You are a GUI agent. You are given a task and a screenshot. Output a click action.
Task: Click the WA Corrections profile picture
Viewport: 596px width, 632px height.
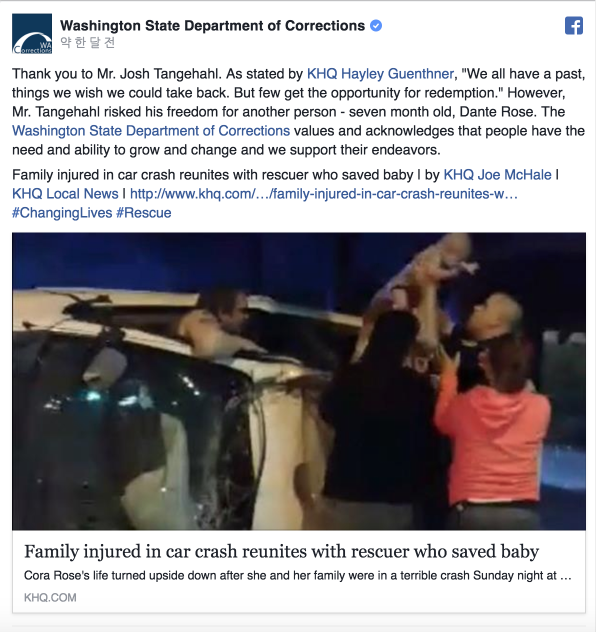(32, 33)
